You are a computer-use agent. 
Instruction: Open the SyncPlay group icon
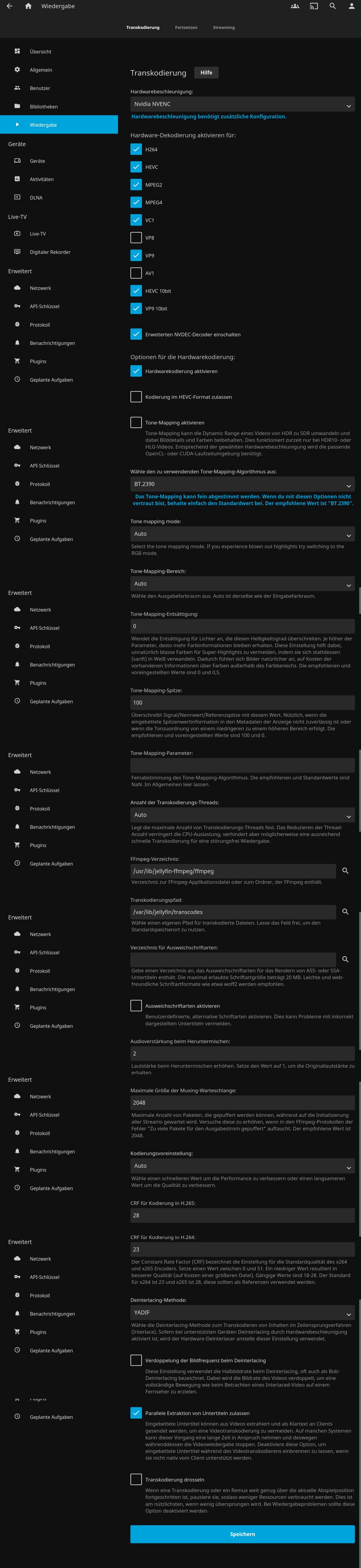[x=294, y=6]
